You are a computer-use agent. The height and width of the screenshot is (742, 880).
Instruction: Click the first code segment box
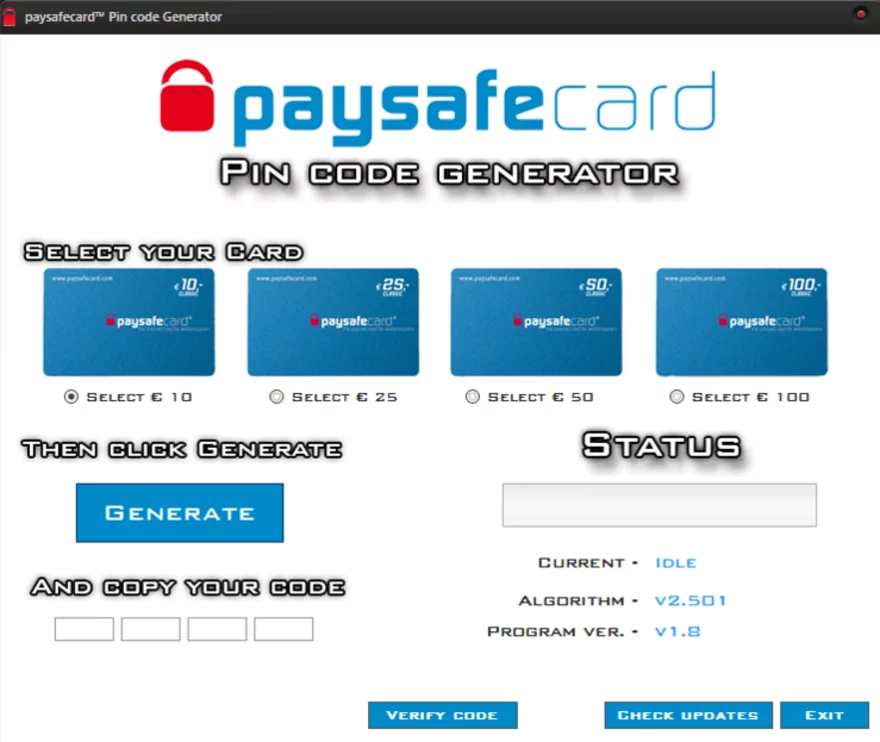point(83,628)
